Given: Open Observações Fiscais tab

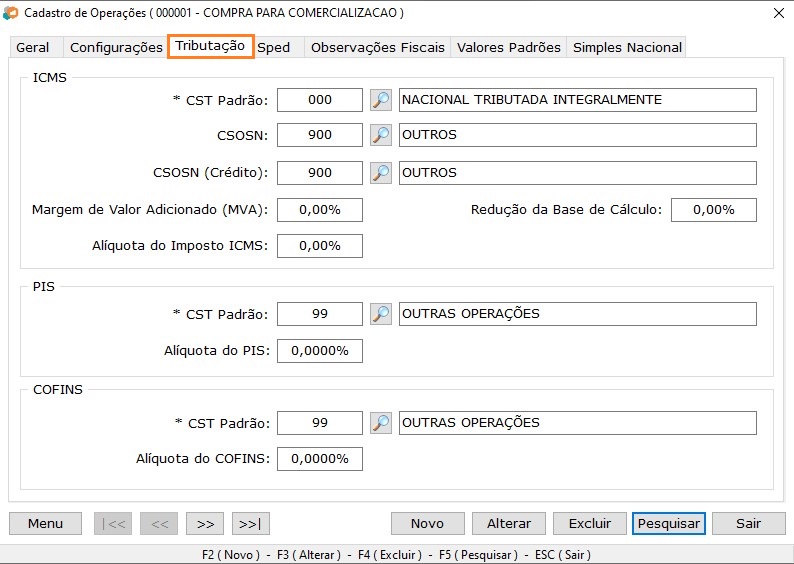Looking at the screenshot, I should (377, 48).
